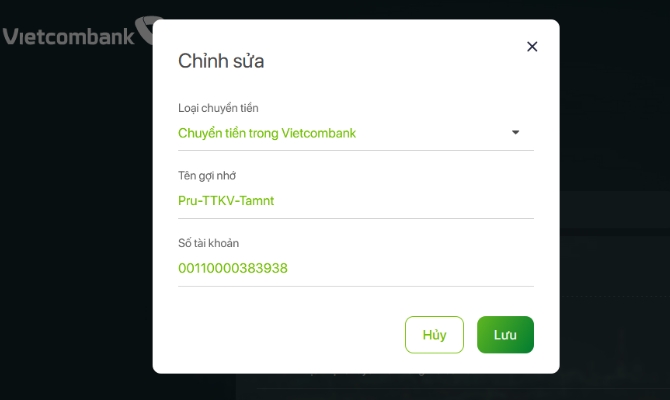This screenshot has height=400, width=670.
Task: Click the 'Số tài khoản' label
Action: pyautogui.click(x=209, y=243)
